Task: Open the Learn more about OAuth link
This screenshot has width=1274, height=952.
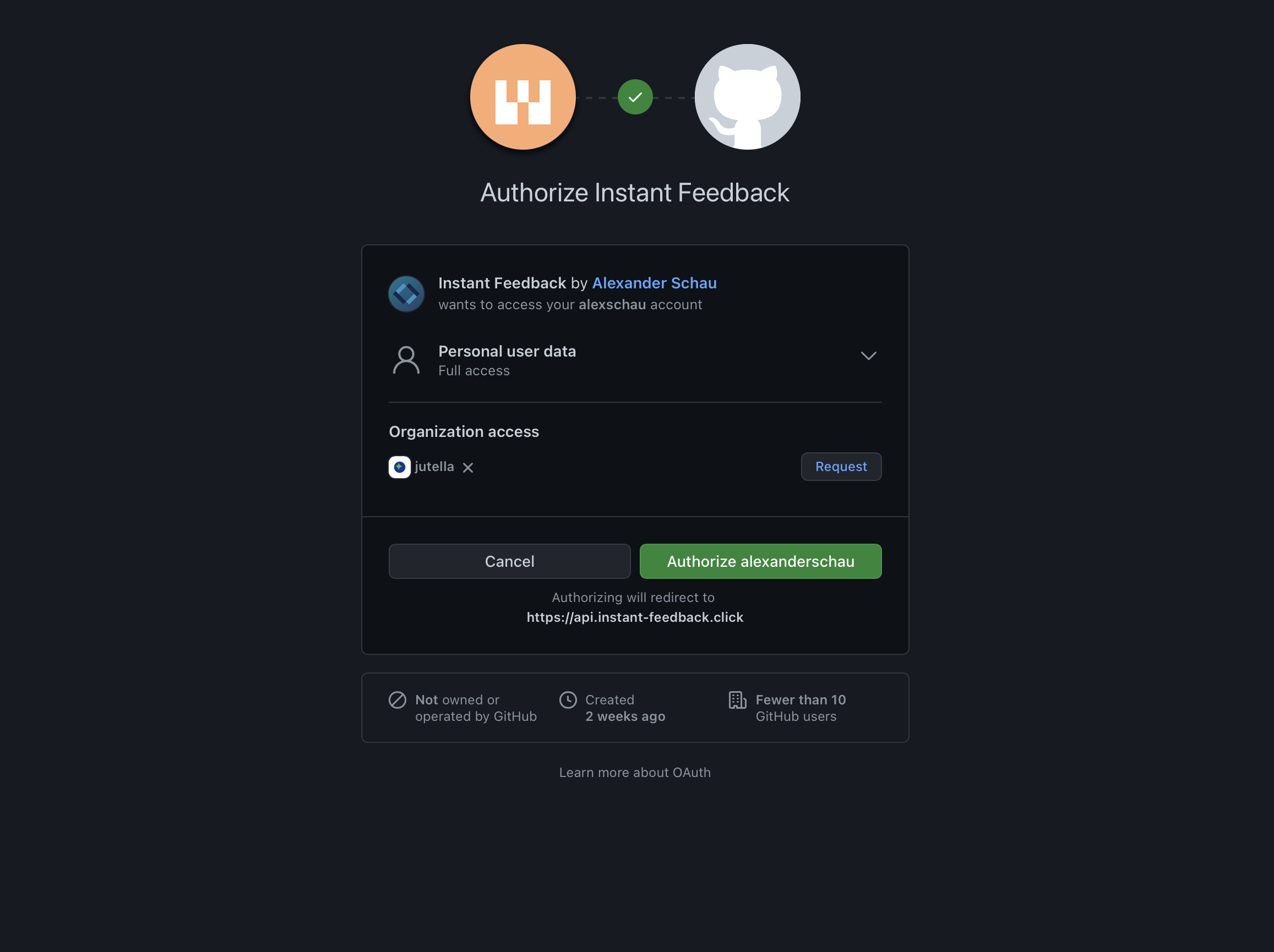Action: click(x=634, y=772)
